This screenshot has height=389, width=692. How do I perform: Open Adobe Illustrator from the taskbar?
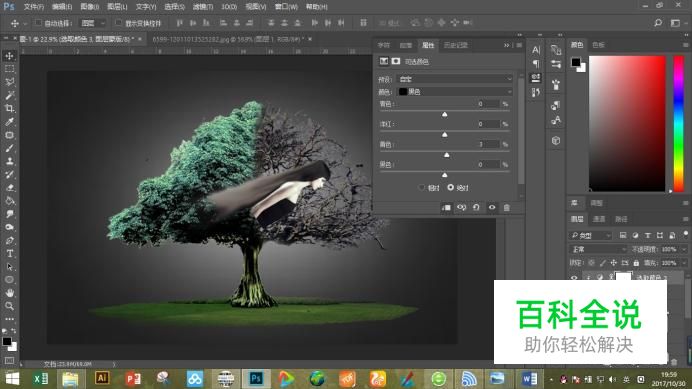tap(102, 378)
